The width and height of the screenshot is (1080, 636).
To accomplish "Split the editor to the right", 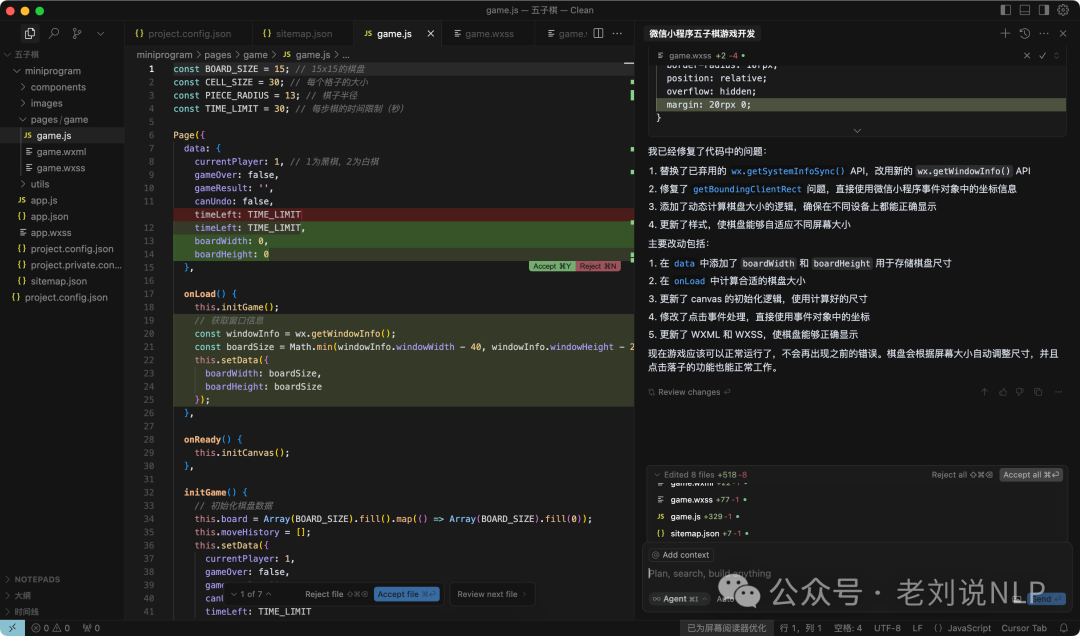I will 599,33.
